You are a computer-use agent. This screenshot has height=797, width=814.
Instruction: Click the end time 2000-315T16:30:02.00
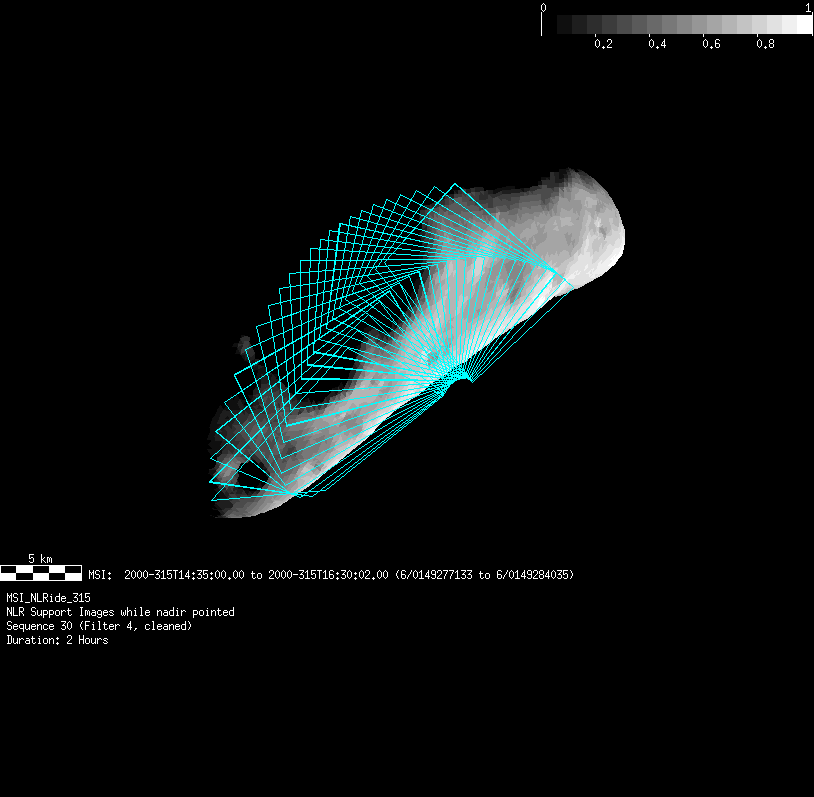(x=327, y=575)
